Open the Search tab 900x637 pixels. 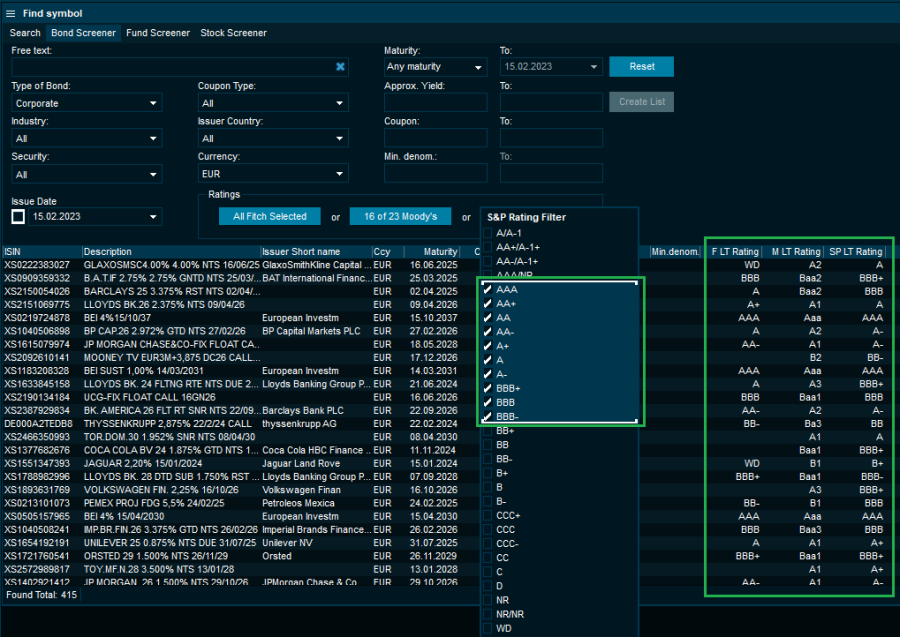[x=25, y=33]
